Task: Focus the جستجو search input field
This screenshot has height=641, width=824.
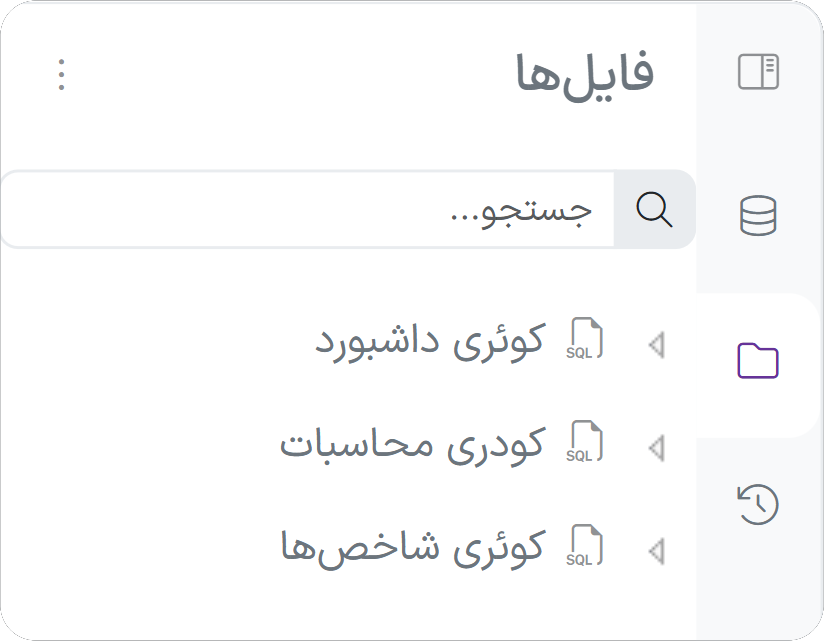Action: click(x=310, y=209)
